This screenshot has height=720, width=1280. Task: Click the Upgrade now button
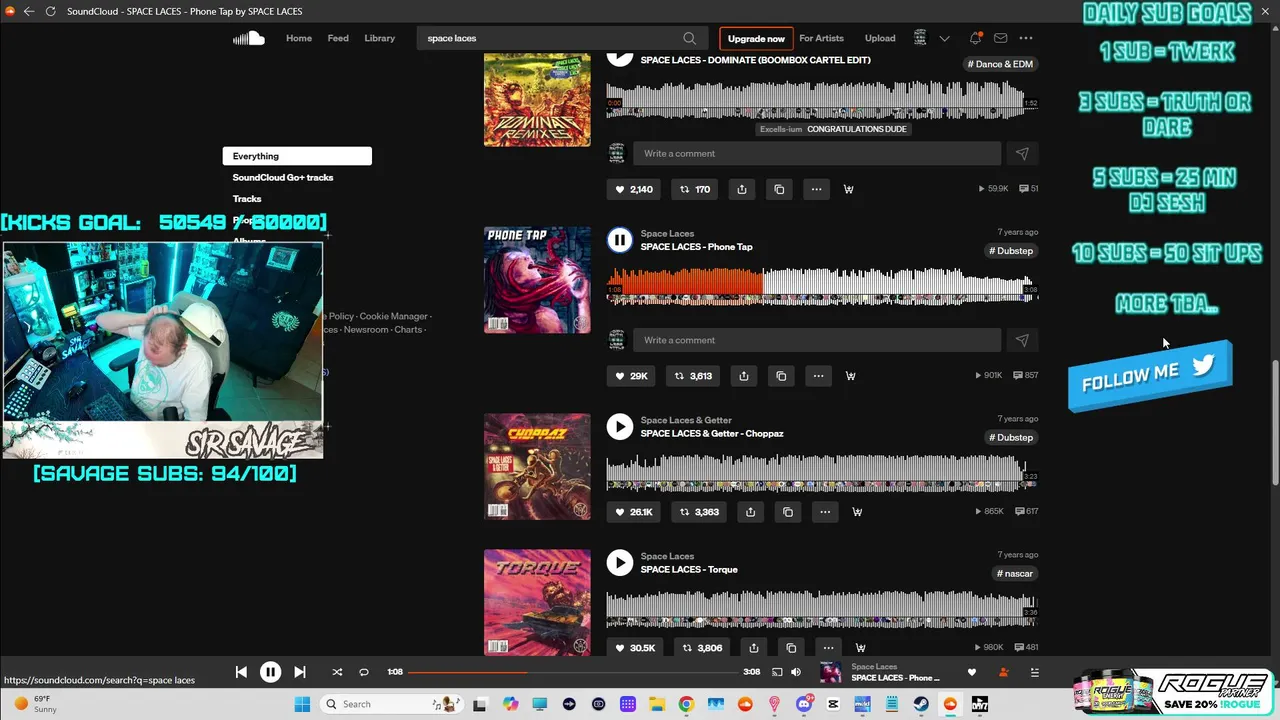pos(756,38)
